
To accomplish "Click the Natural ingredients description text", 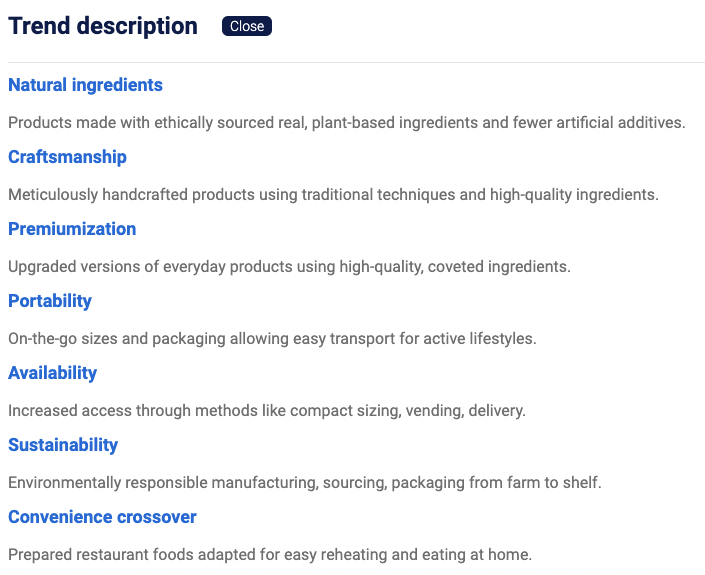I will 347,122.
